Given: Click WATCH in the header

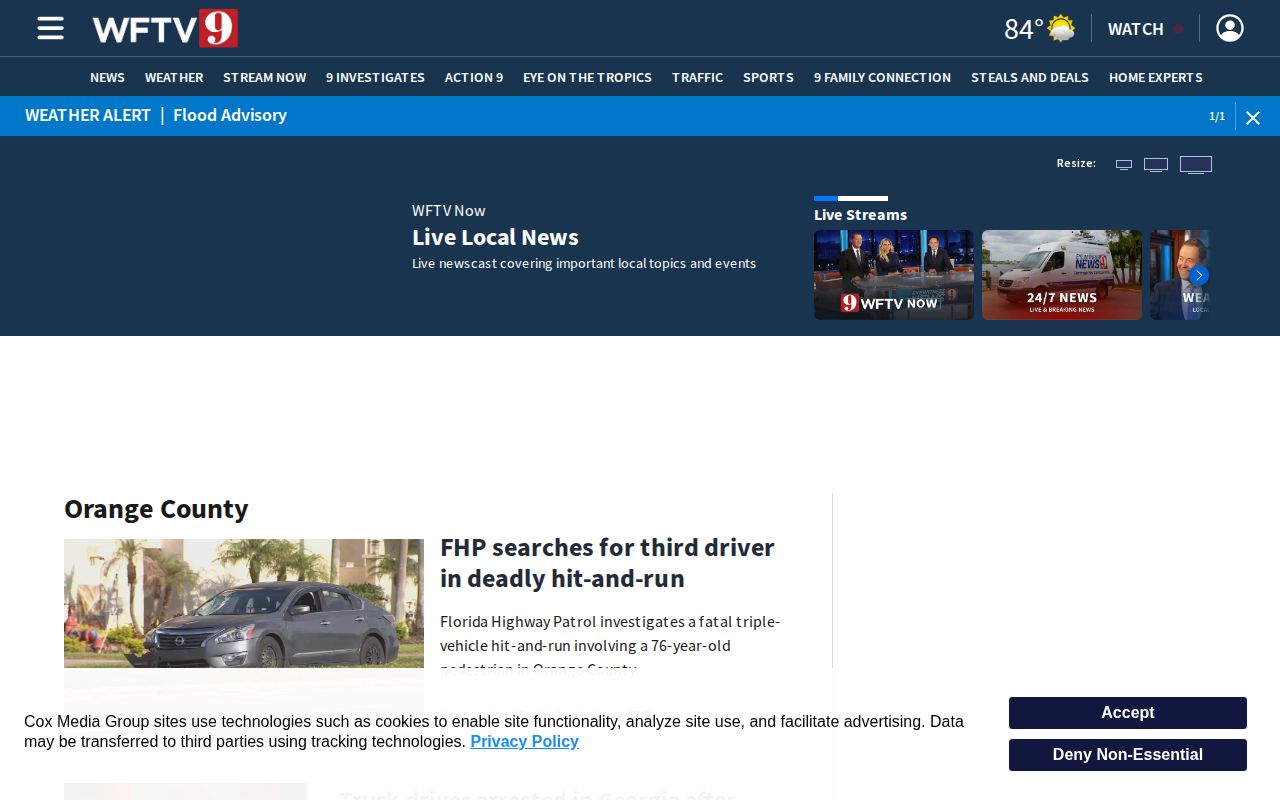Looking at the screenshot, I should pyautogui.click(x=1136, y=29).
